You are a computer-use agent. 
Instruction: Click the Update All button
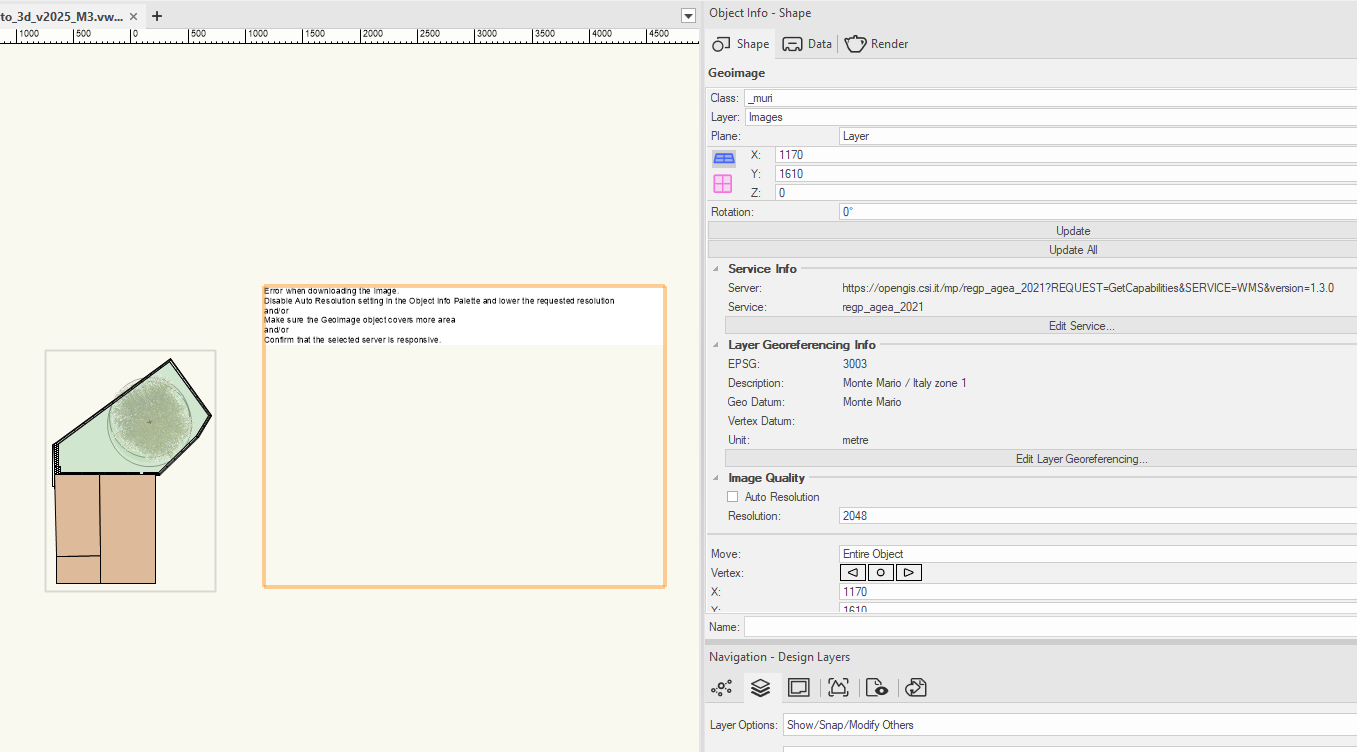click(x=1072, y=250)
